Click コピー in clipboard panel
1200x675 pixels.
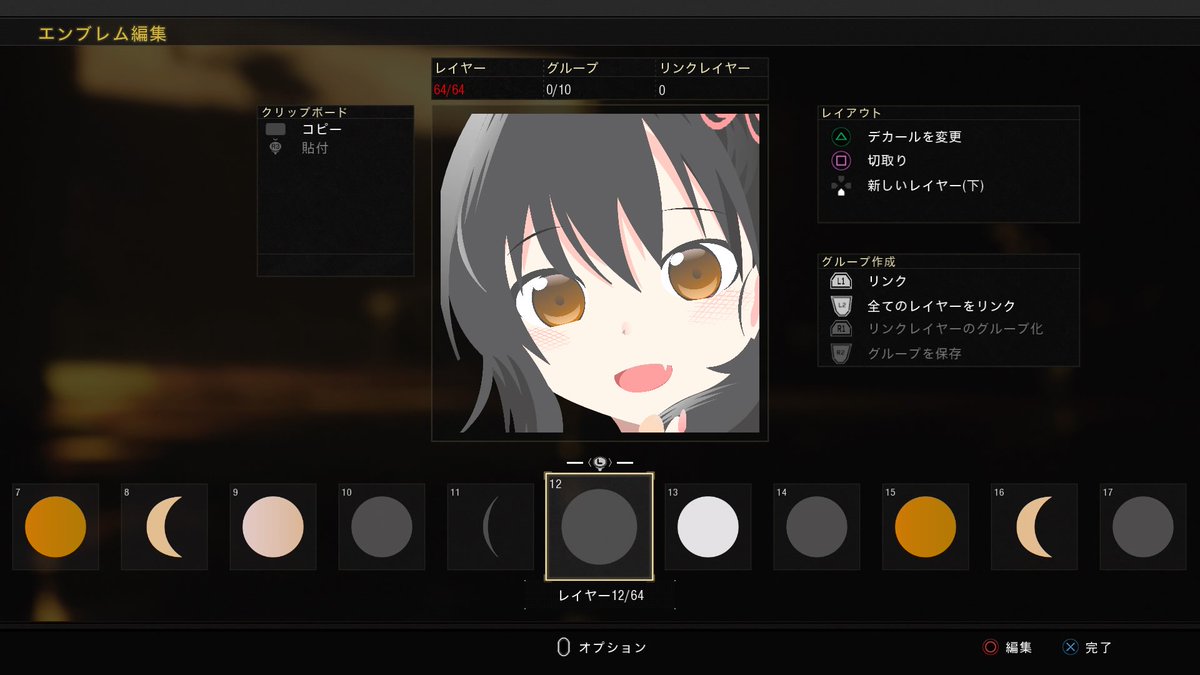322,130
